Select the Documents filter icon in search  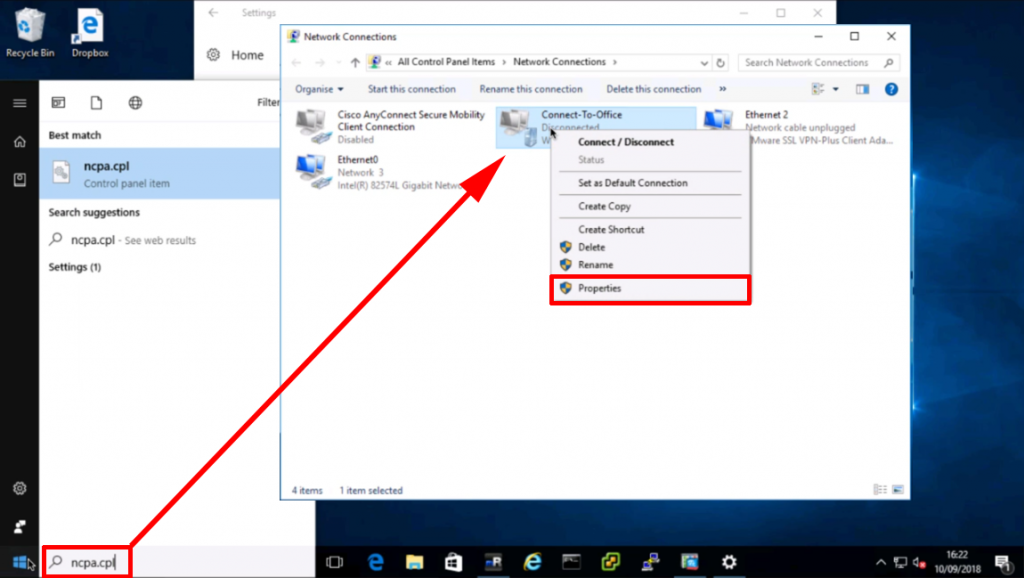pyautogui.click(x=97, y=102)
